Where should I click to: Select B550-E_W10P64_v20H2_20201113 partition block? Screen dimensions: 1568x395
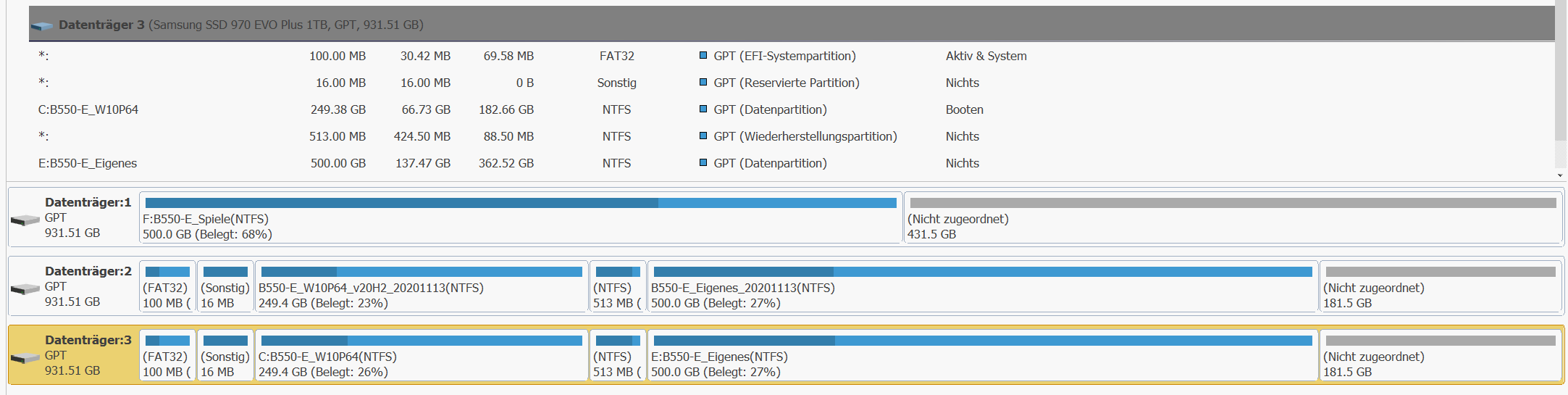(422, 286)
